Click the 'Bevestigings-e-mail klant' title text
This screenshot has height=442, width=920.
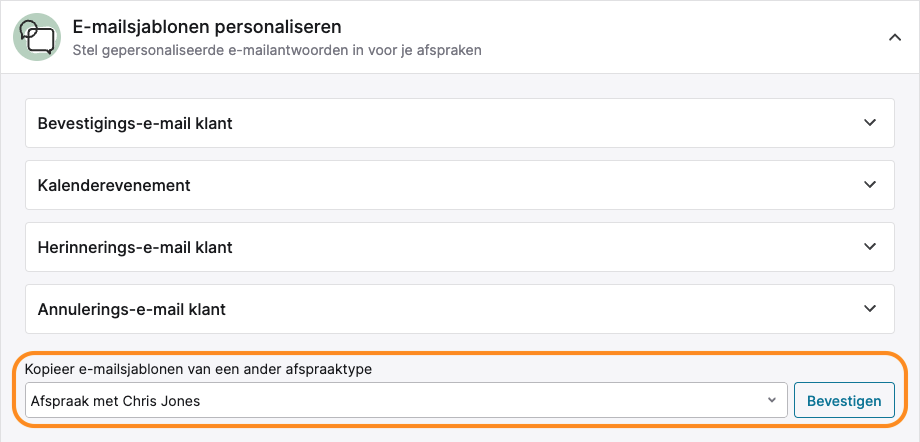pos(135,123)
